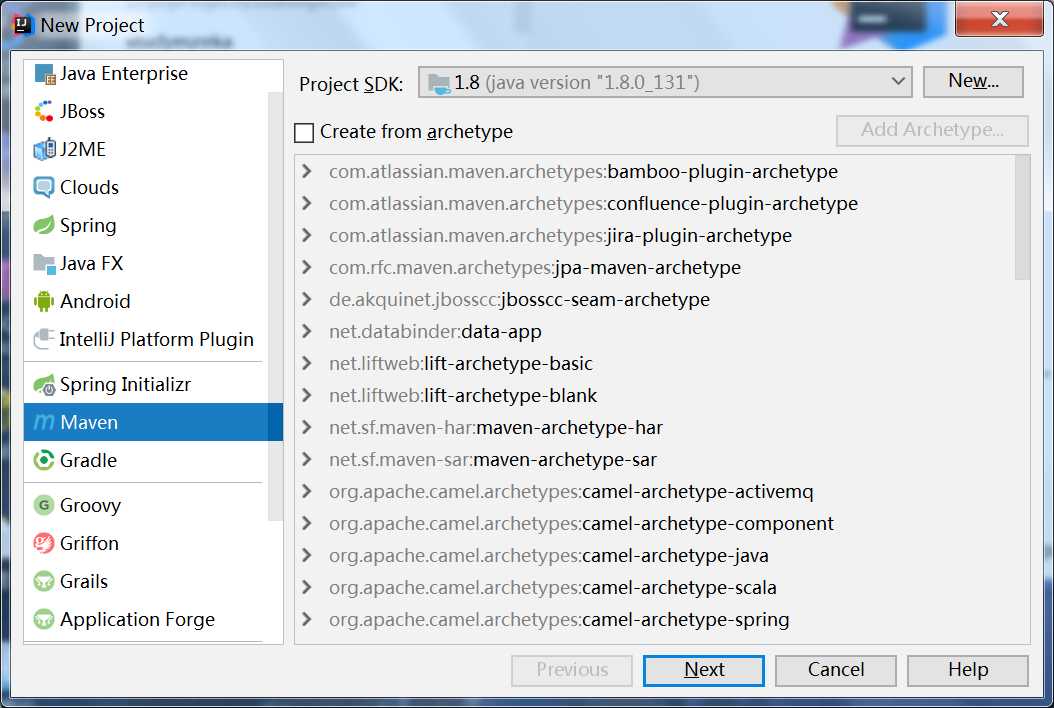Viewport: 1054px width, 708px height.
Task: Expand confluence-plugin-archetype node
Action: pyautogui.click(x=307, y=203)
